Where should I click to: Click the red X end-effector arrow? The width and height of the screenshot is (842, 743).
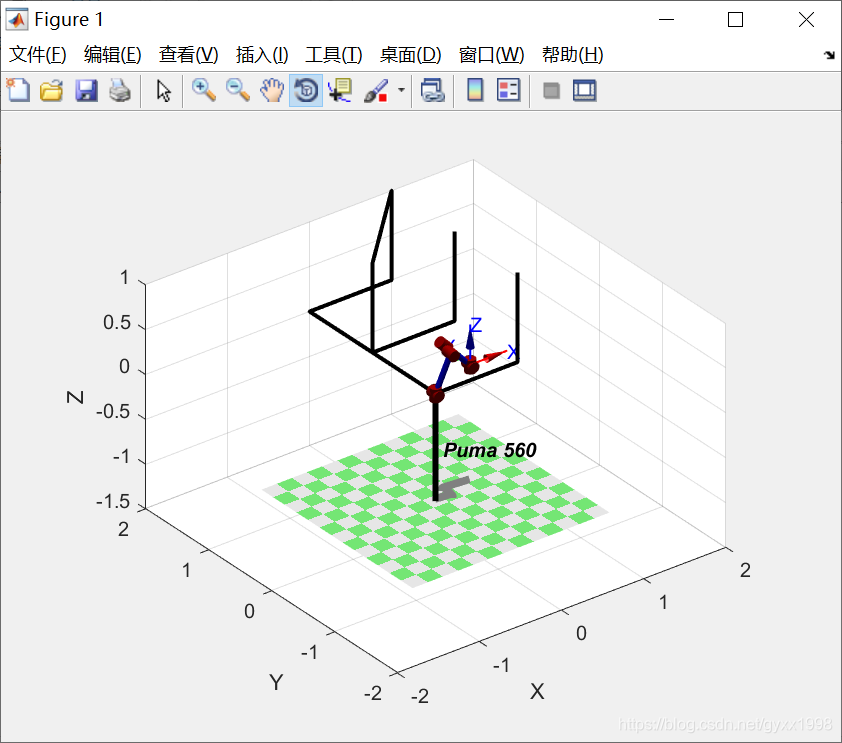coord(493,356)
